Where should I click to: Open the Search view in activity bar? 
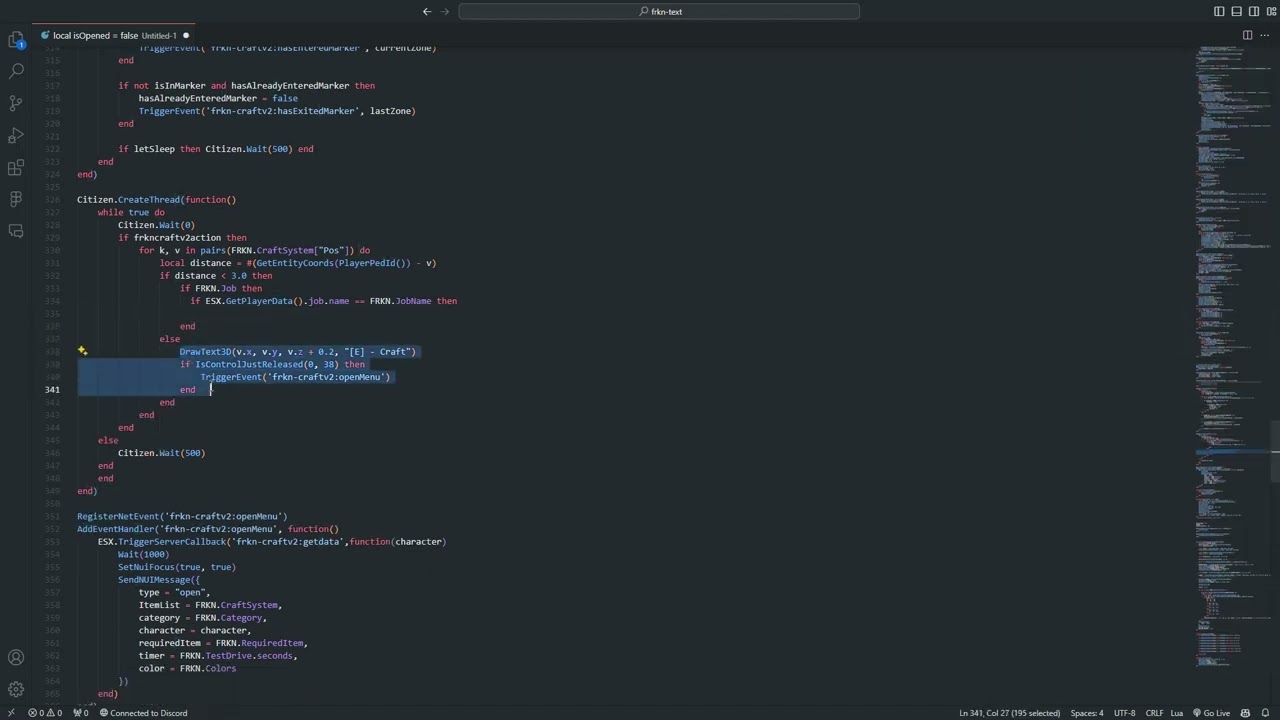(16, 72)
